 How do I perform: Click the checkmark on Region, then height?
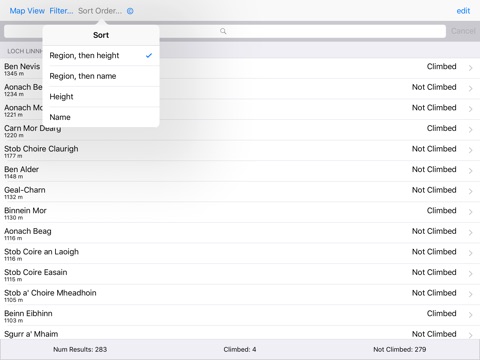[149, 55]
